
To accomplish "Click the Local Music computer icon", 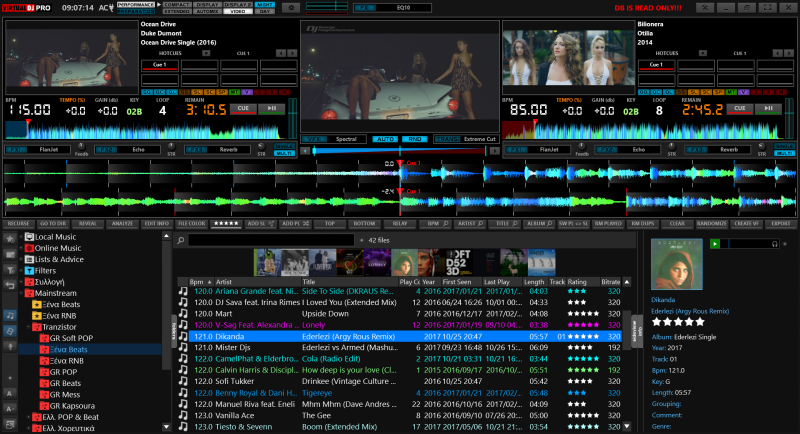I will (x=29, y=237).
